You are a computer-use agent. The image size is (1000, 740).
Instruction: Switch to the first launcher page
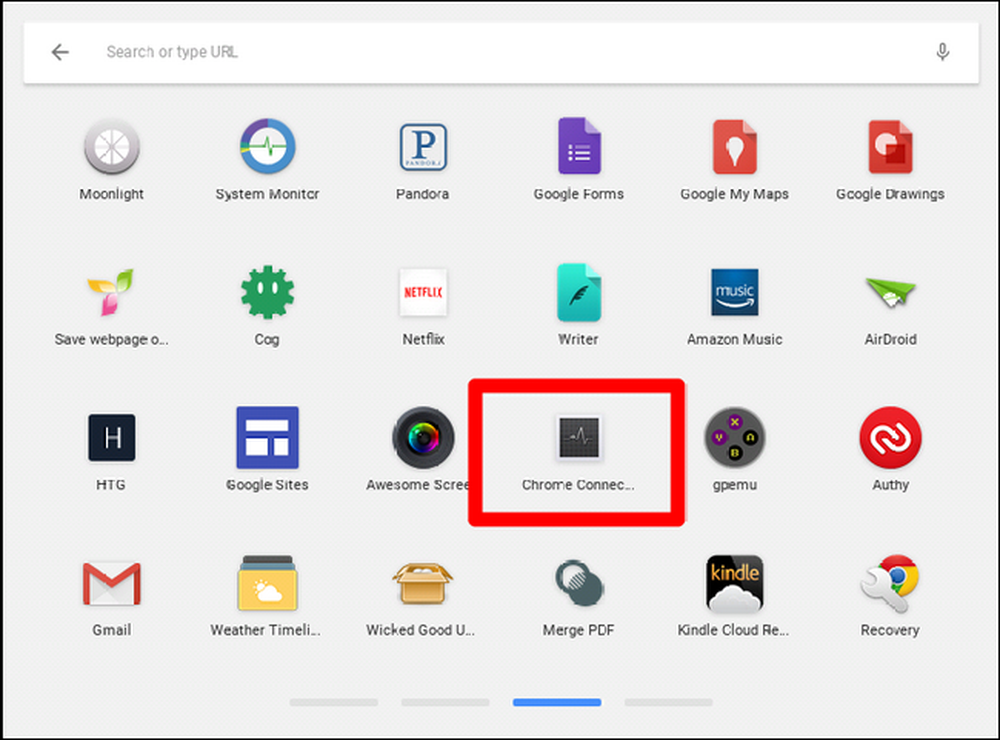[334, 702]
